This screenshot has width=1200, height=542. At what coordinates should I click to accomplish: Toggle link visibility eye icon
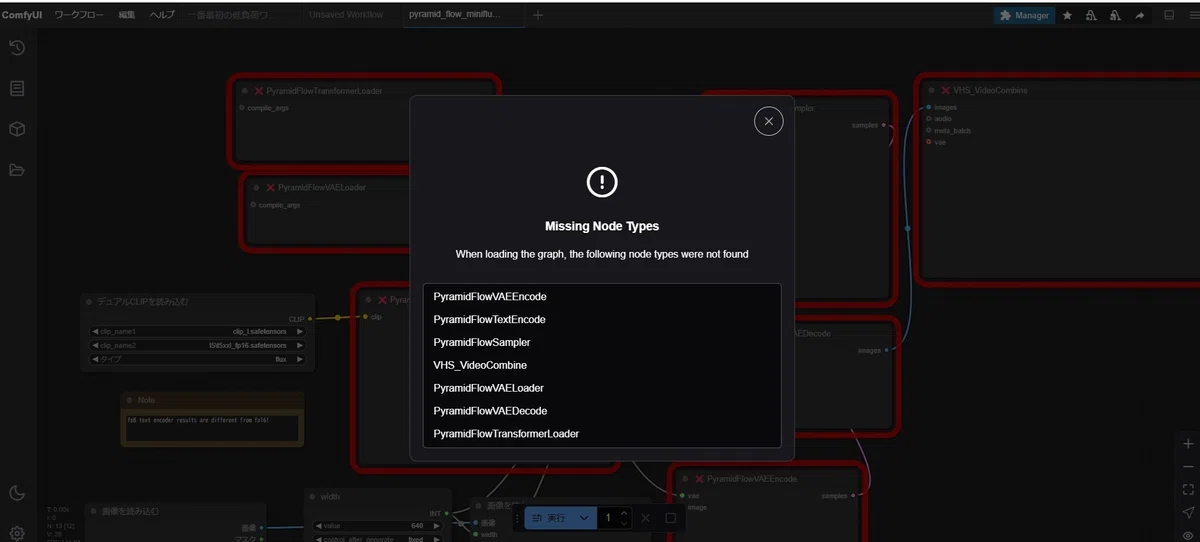[1188, 534]
